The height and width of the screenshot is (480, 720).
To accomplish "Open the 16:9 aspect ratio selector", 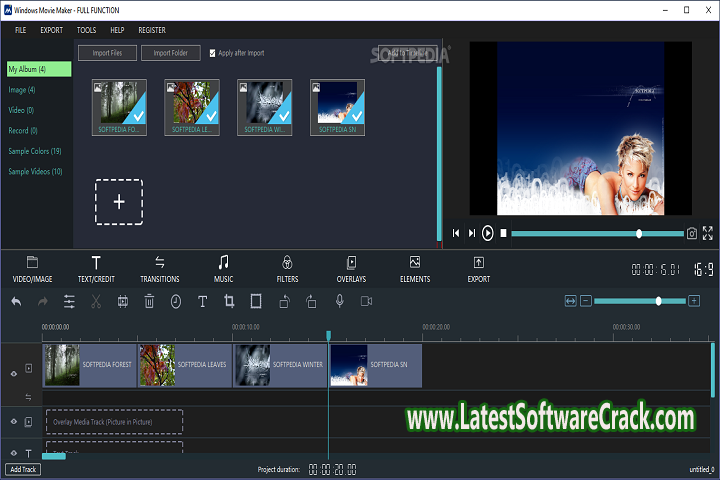I will (x=703, y=270).
